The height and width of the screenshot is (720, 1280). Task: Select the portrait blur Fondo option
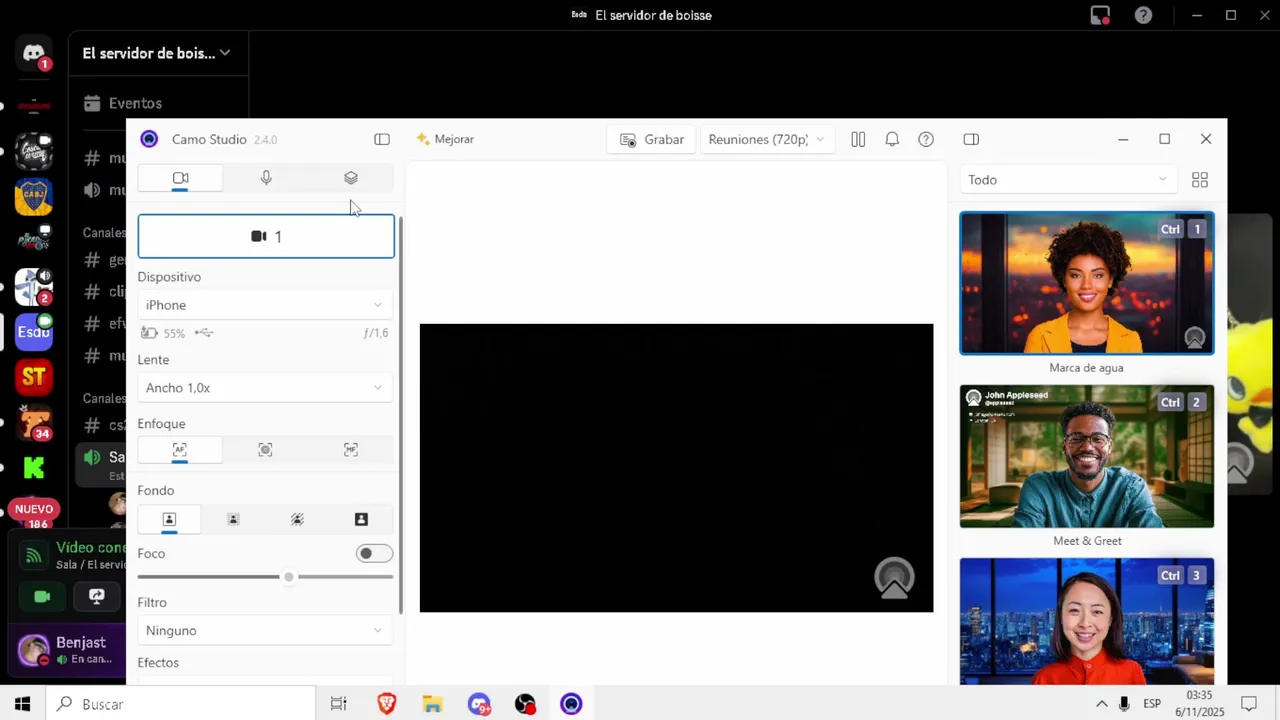click(233, 519)
